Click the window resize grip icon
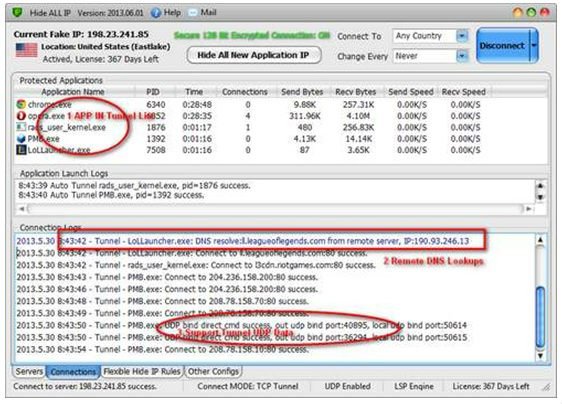 coord(546,387)
